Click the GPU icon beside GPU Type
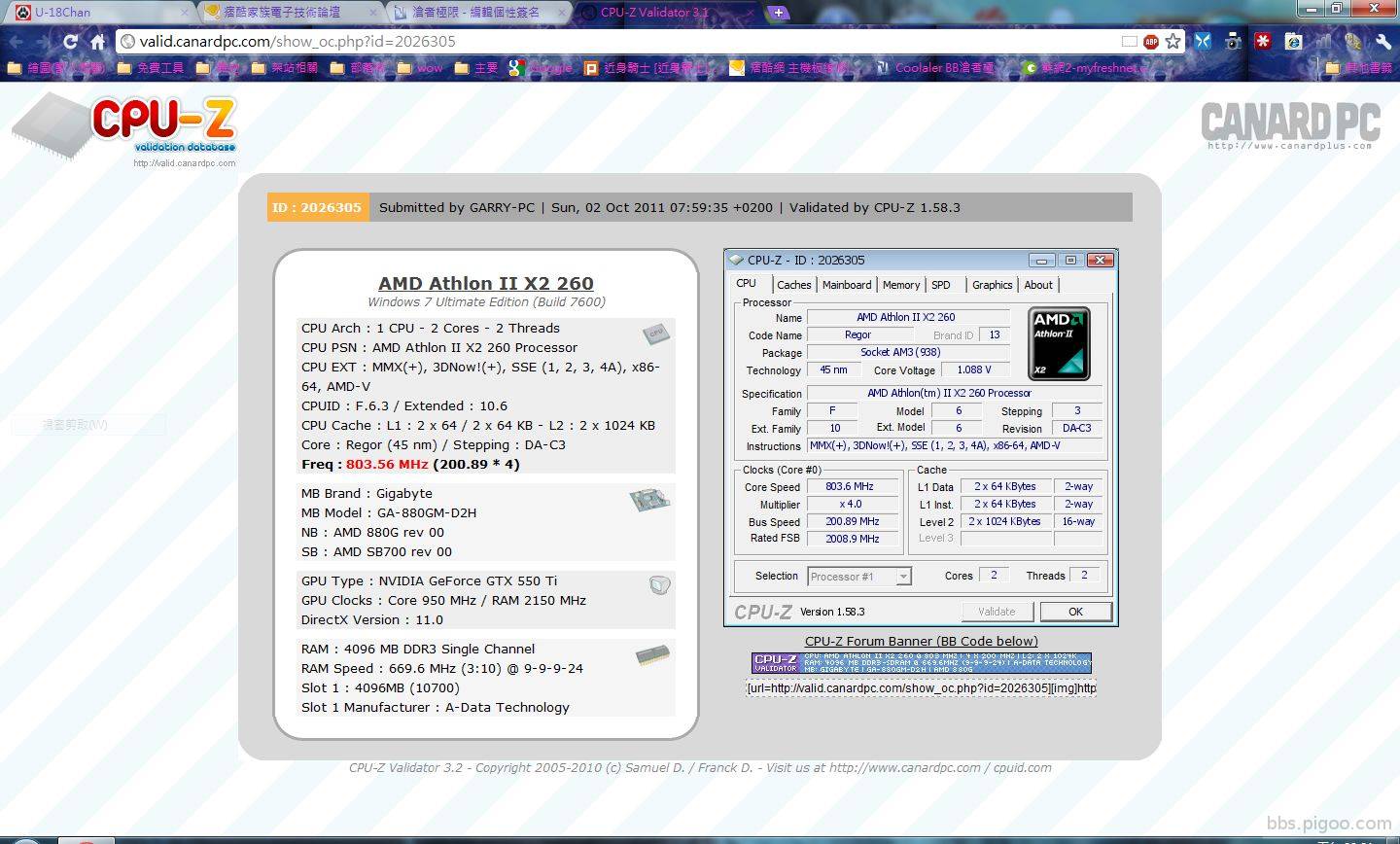This screenshot has width=1400, height=844. click(659, 585)
